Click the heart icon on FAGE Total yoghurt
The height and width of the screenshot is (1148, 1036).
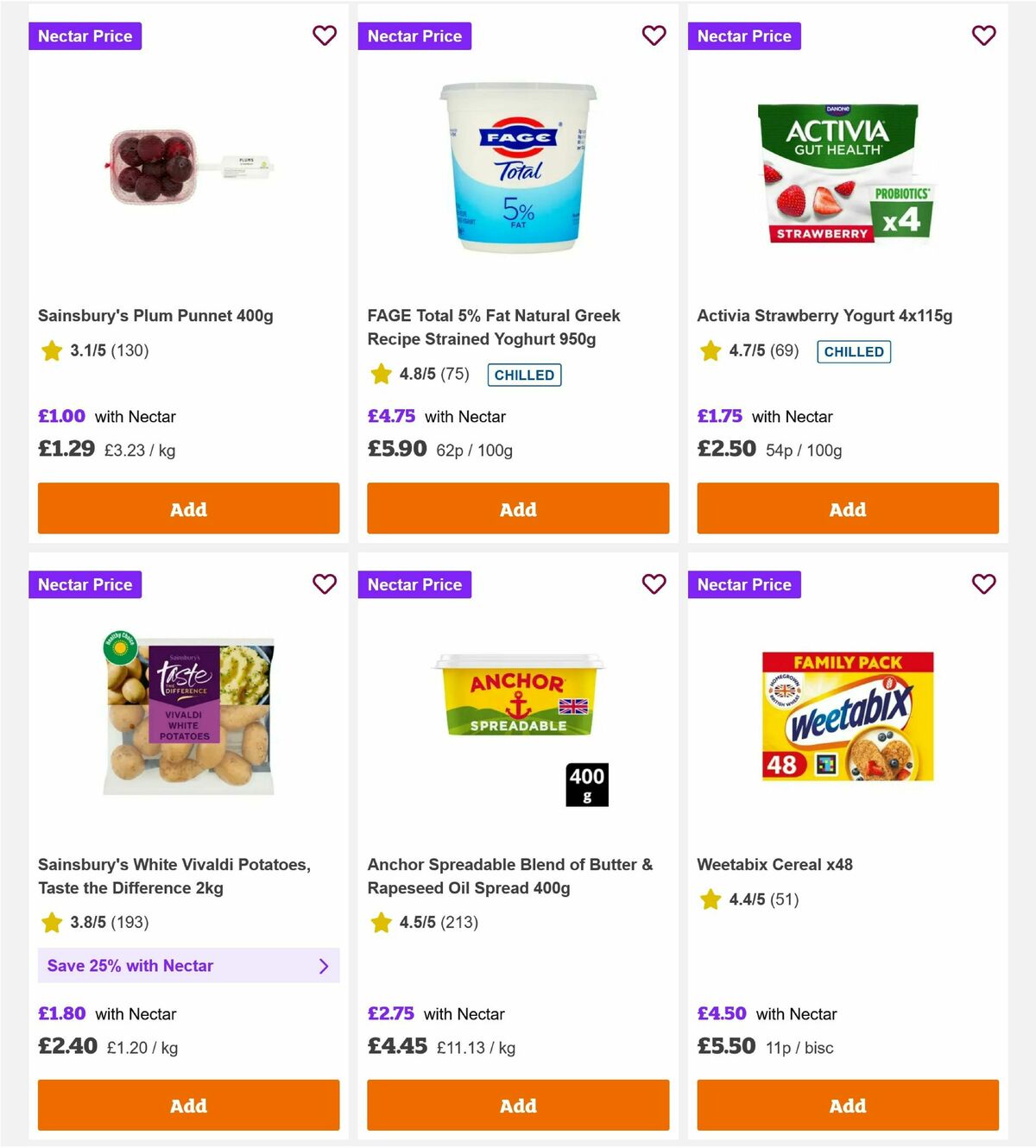pyautogui.click(x=654, y=35)
